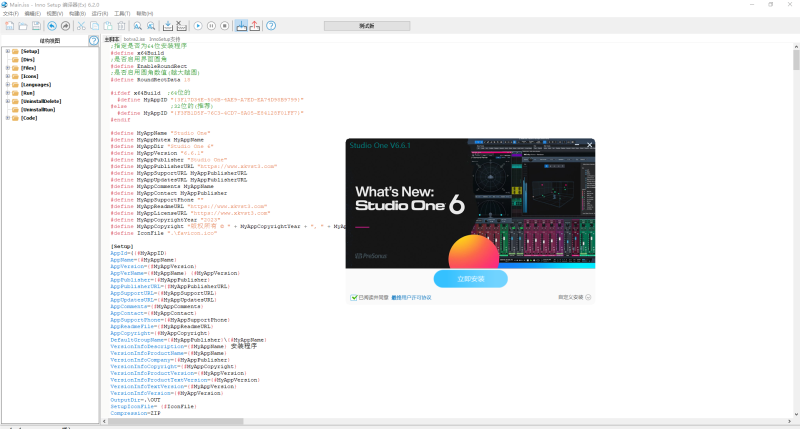Click the highlighted download-arrow toolbar icon
This screenshot has height=429, width=800.
tap(241, 26)
